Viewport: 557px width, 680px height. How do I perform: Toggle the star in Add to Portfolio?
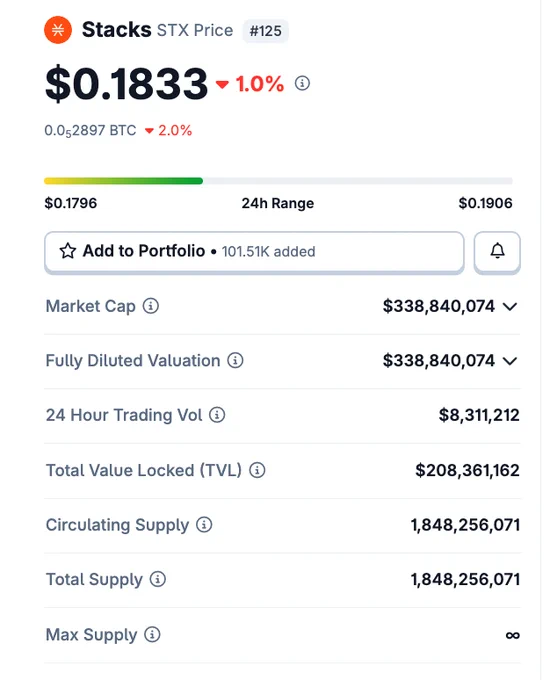pyautogui.click(x=68, y=251)
